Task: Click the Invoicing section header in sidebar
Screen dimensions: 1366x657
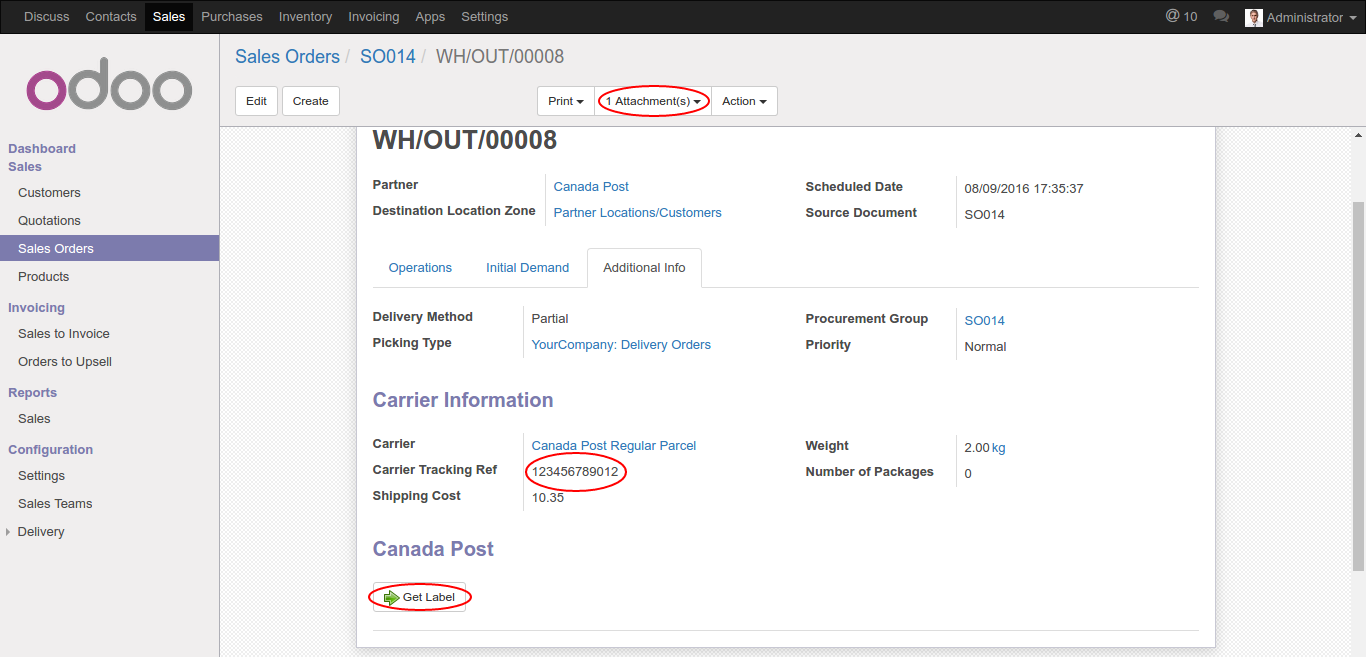Action: [36, 308]
